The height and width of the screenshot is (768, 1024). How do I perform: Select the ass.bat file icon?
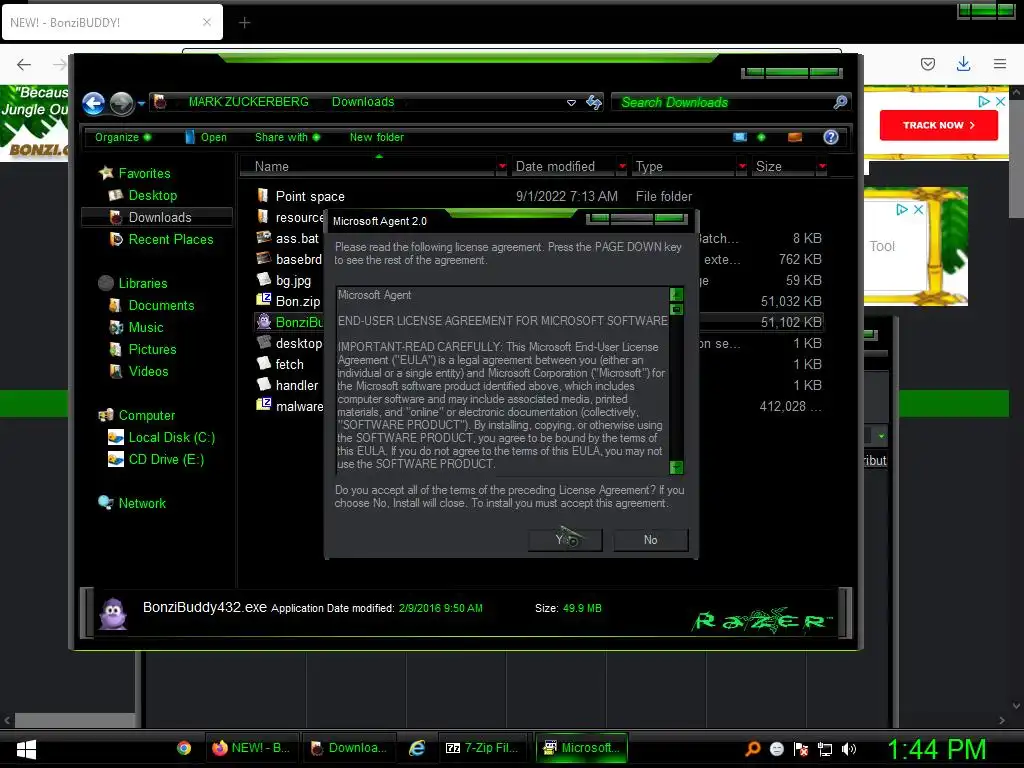click(263, 238)
